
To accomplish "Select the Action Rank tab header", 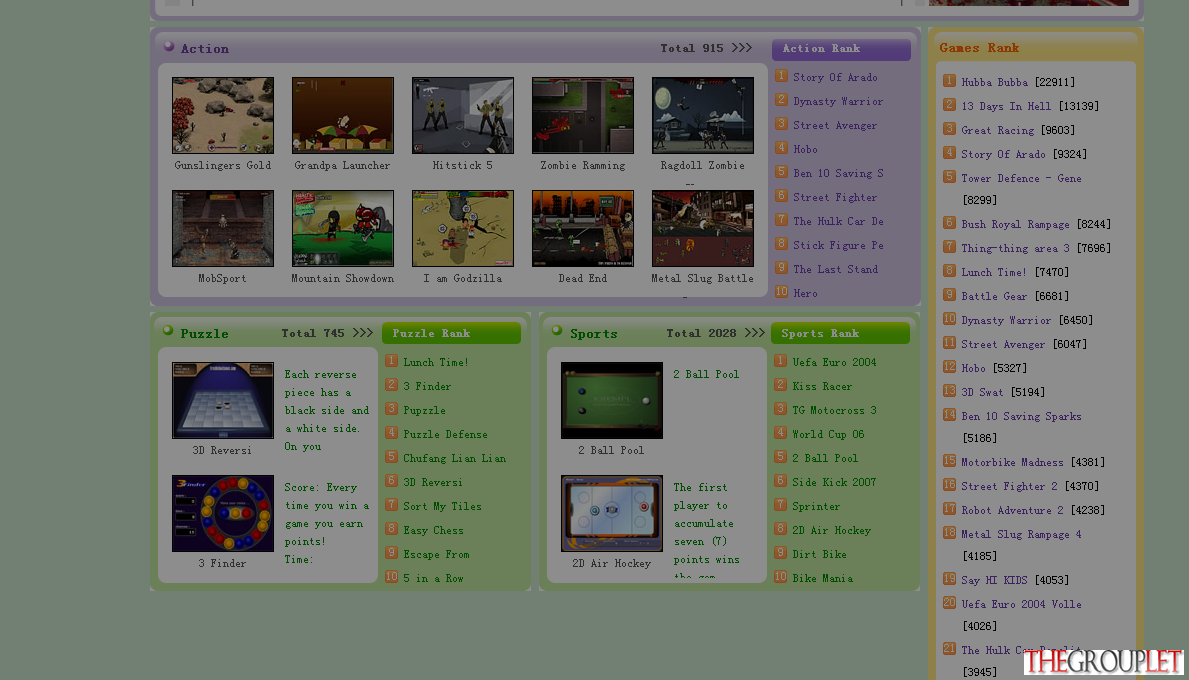I will point(841,49).
